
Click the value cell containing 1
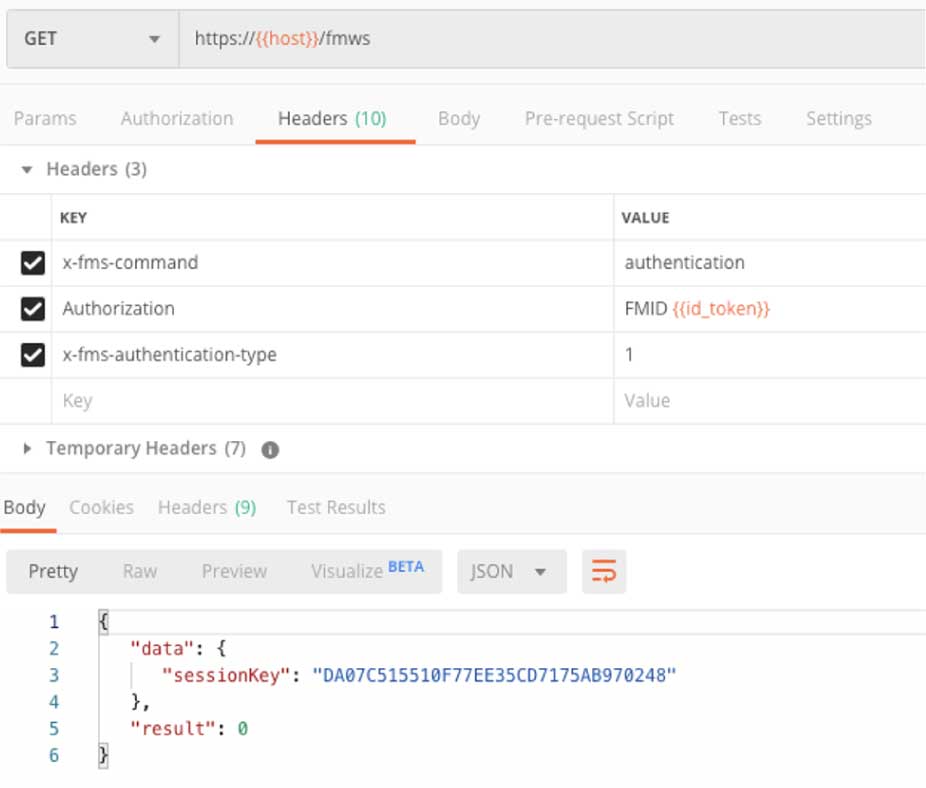click(770, 355)
